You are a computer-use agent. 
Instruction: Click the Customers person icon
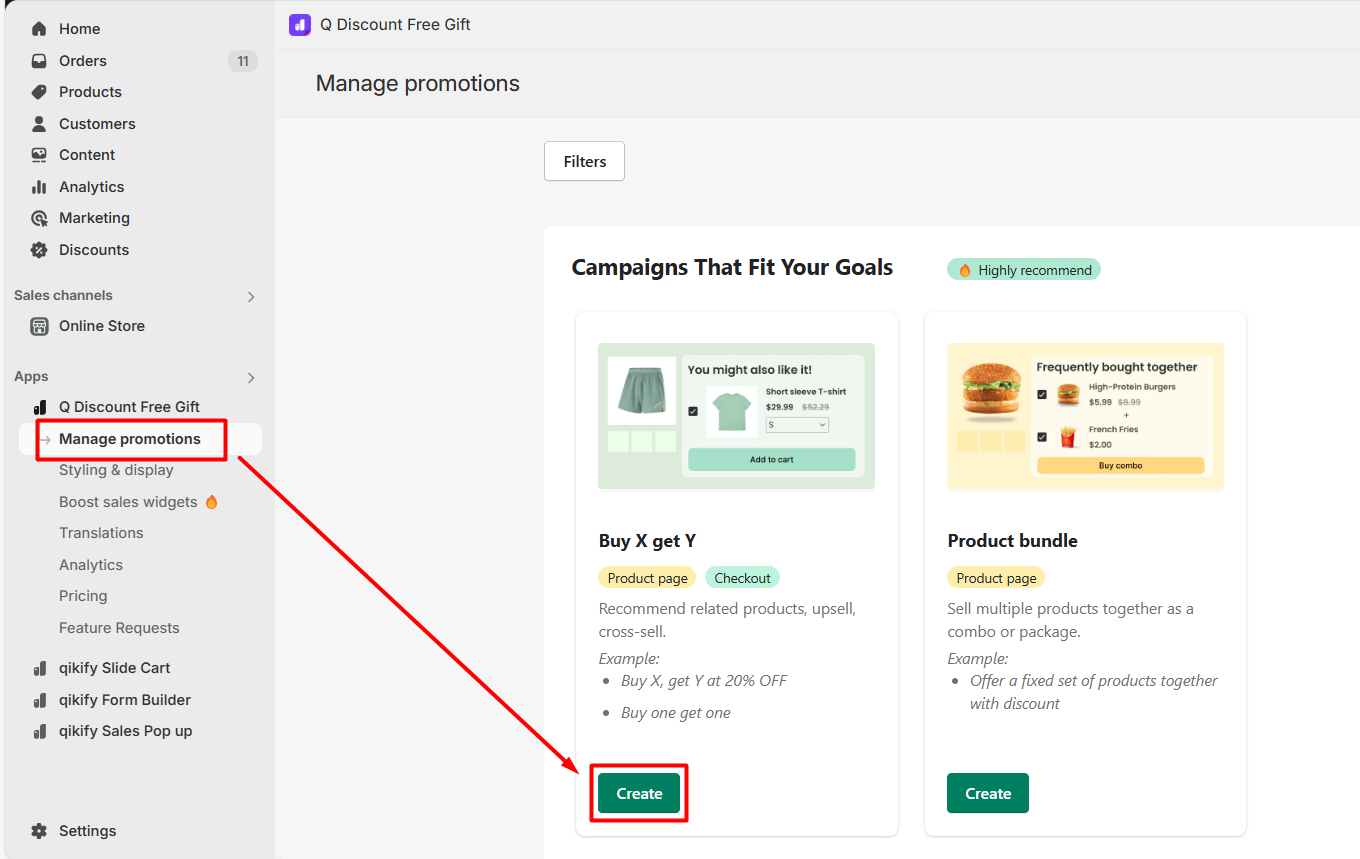pos(39,124)
